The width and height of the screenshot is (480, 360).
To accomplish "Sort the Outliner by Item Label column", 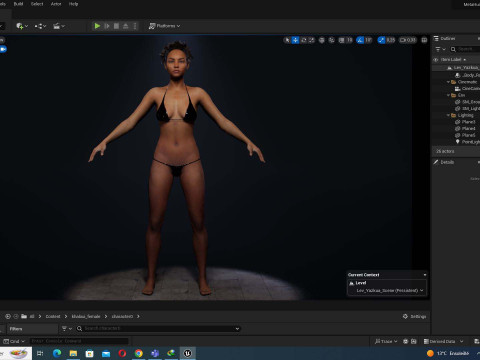I will click(453, 60).
